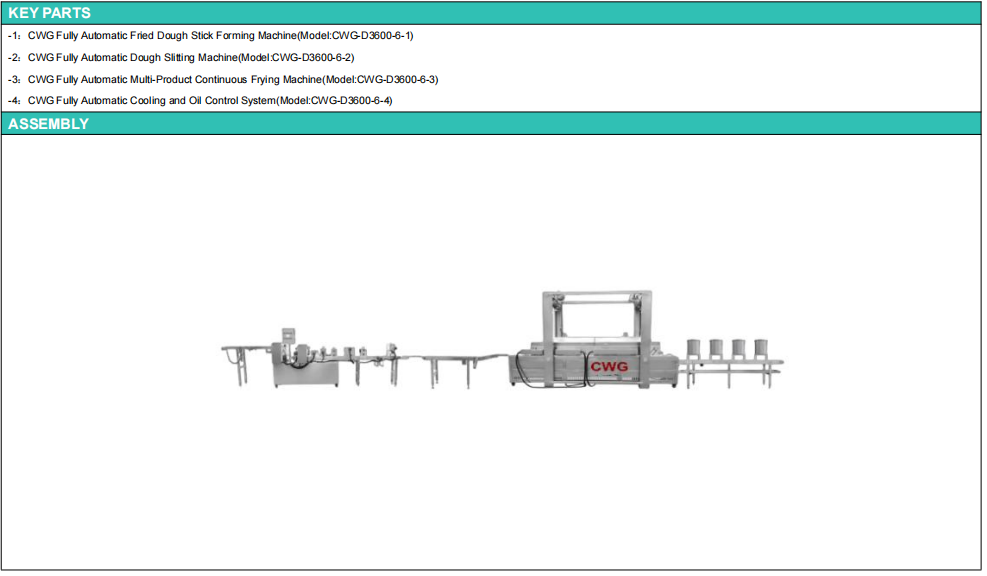Image resolution: width=987 pixels, height=576 pixels.
Task: Click the KEY PARTS section header
Action: click(x=49, y=13)
